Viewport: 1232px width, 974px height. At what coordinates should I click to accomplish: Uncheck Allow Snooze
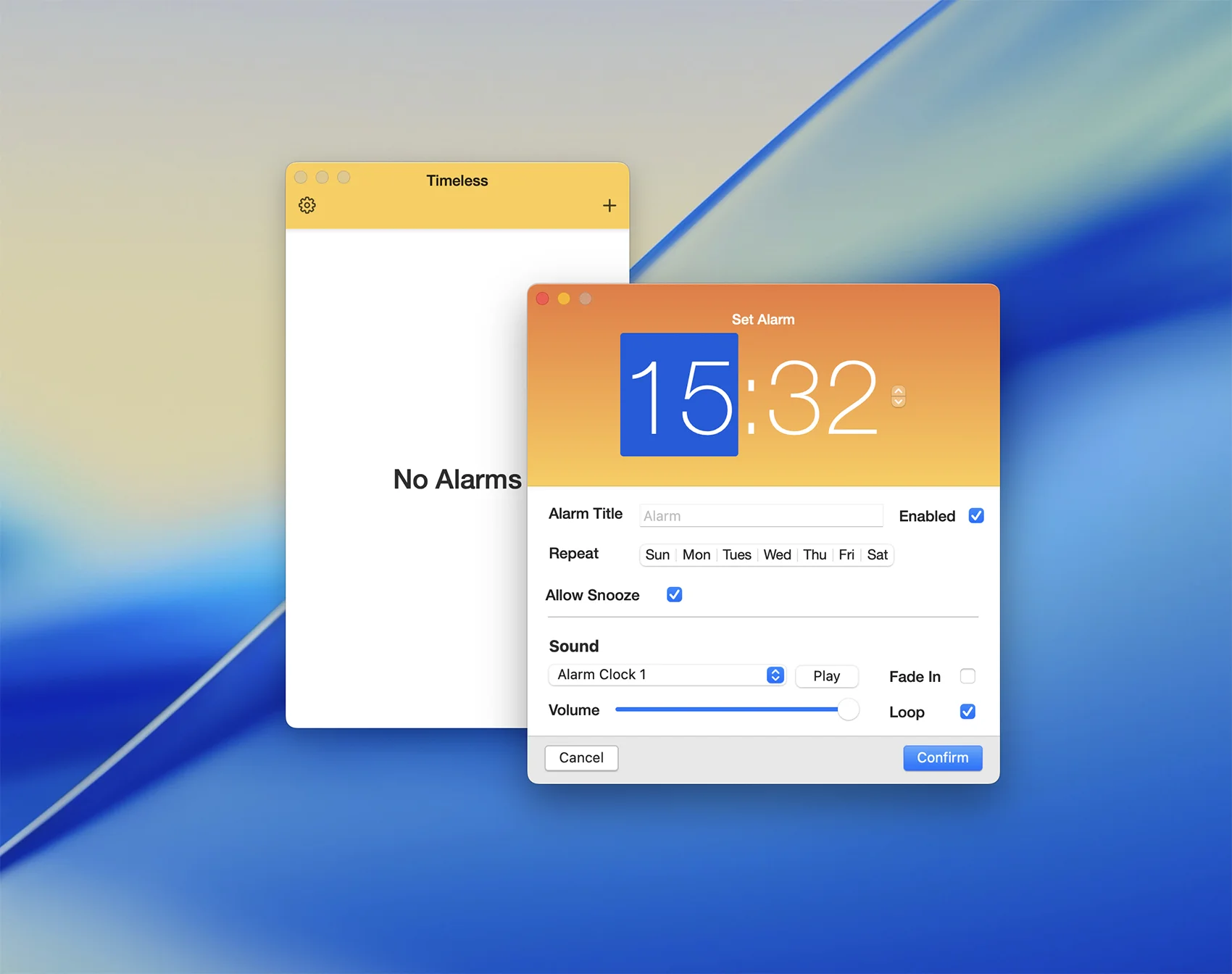pos(674,595)
